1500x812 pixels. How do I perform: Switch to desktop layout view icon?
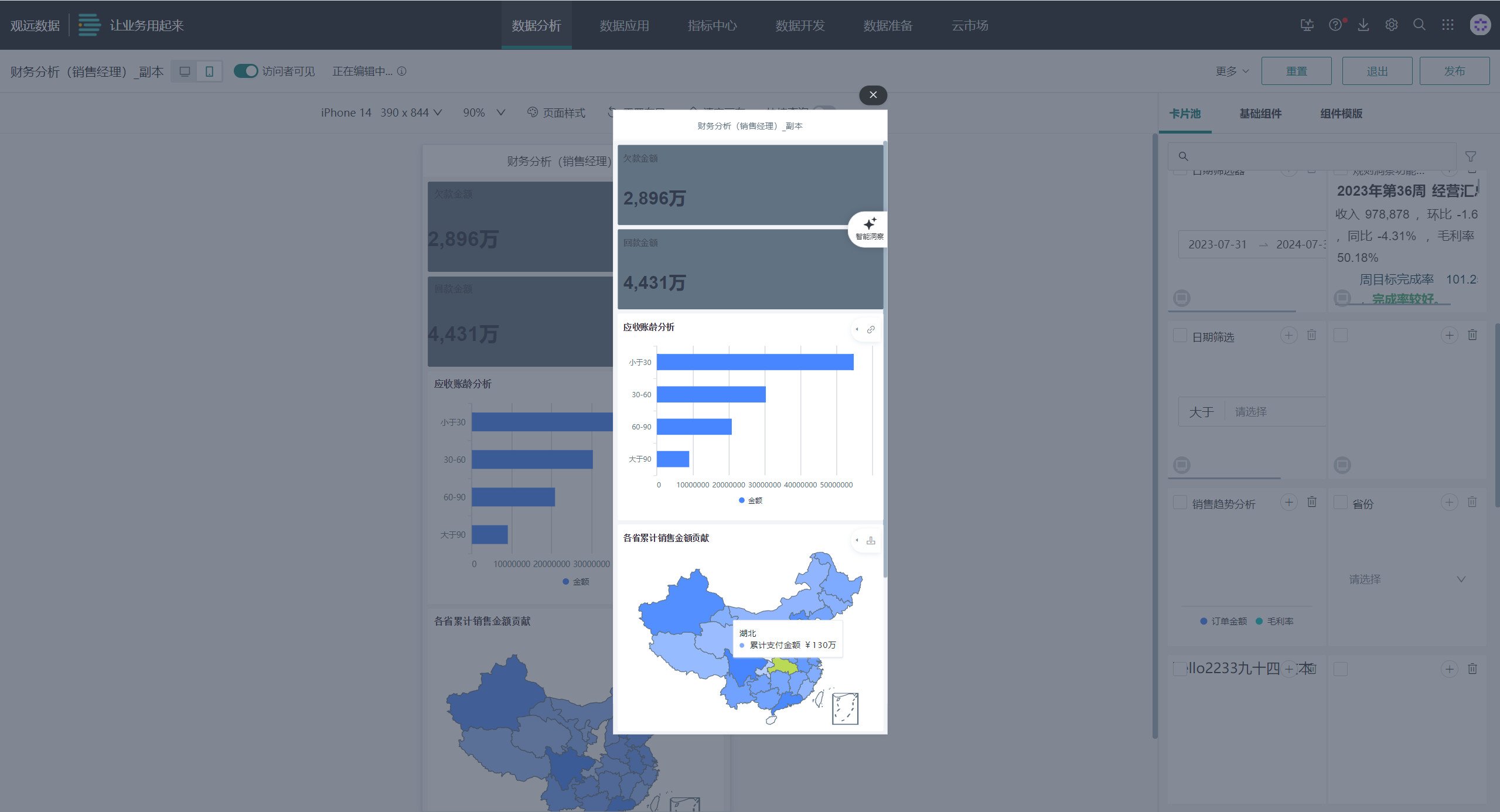tap(185, 71)
